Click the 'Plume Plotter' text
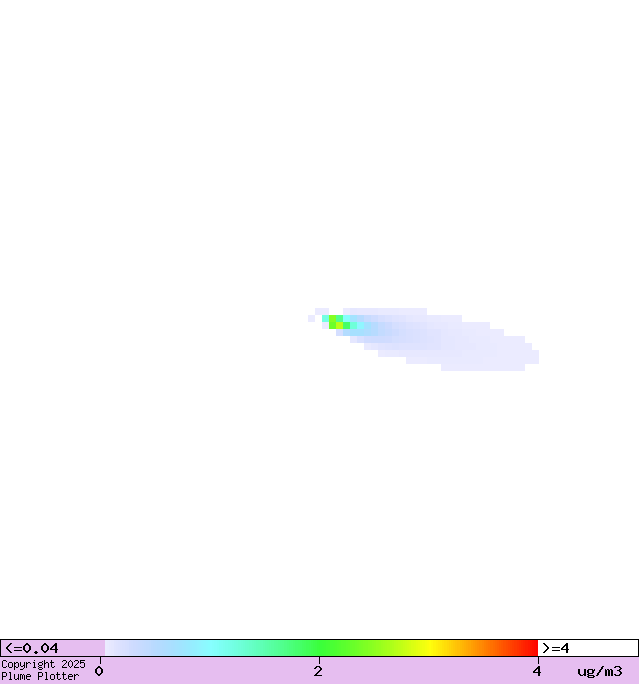The width and height of the screenshot is (639, 684). coord(40,676)
